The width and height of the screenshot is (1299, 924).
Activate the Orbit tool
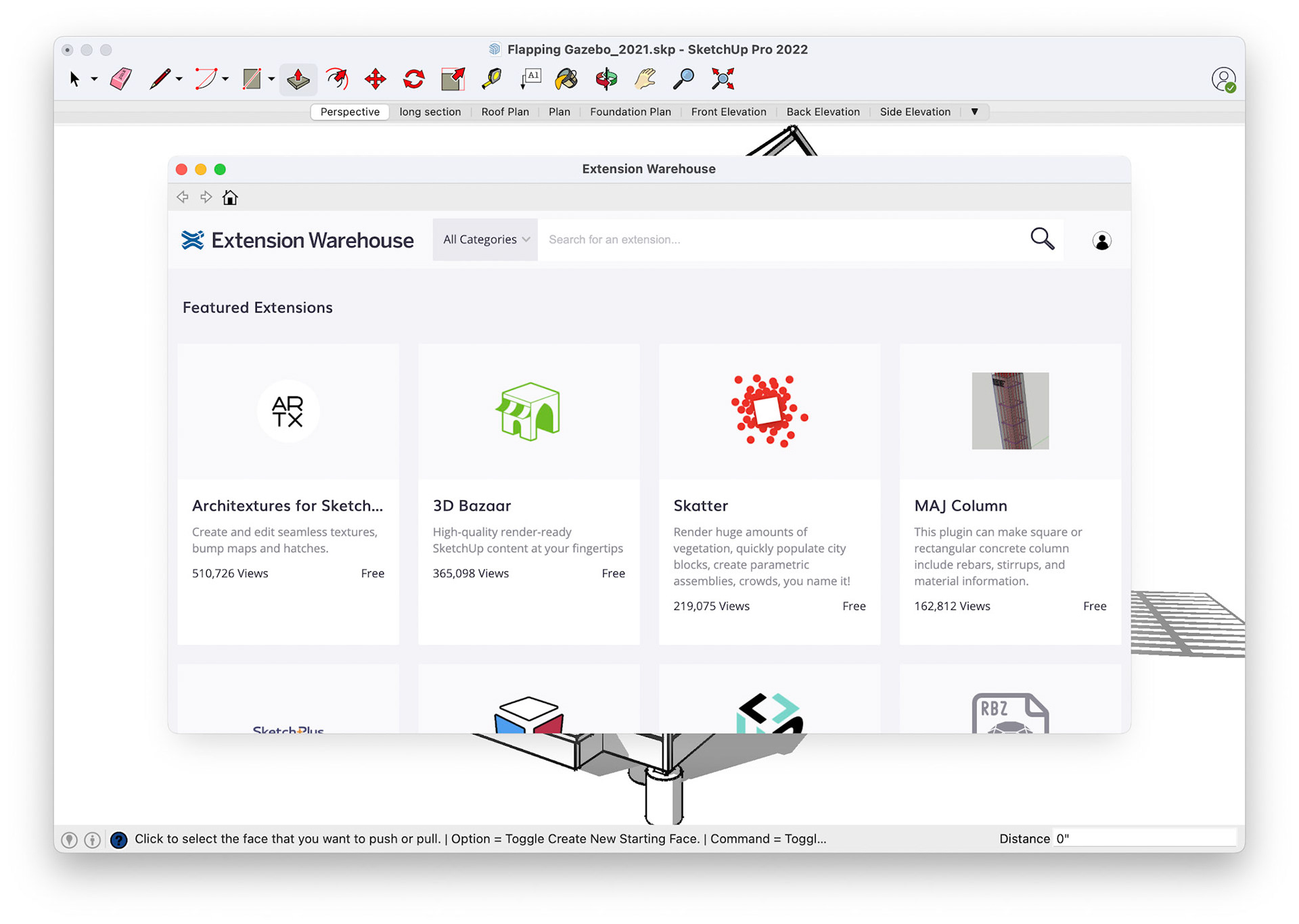pos(606,79)
